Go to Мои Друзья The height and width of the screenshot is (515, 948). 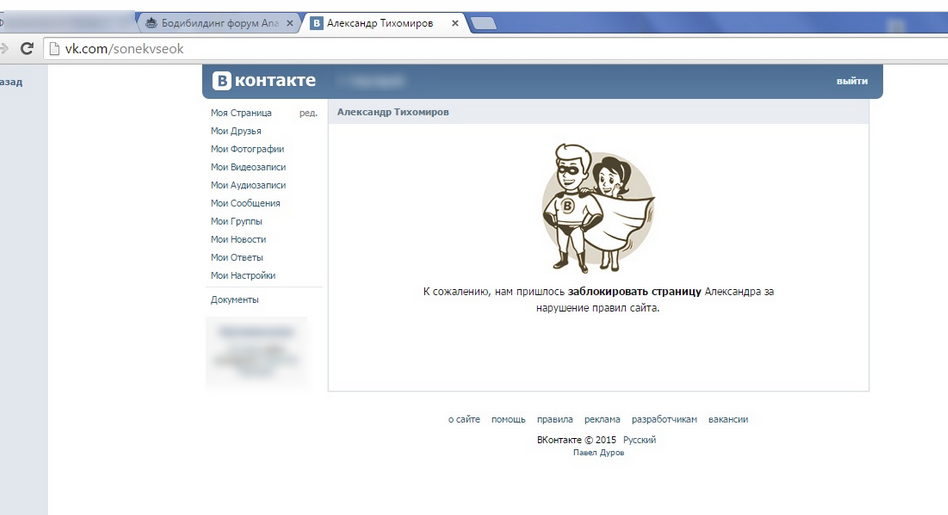click(x=236, y=131)
